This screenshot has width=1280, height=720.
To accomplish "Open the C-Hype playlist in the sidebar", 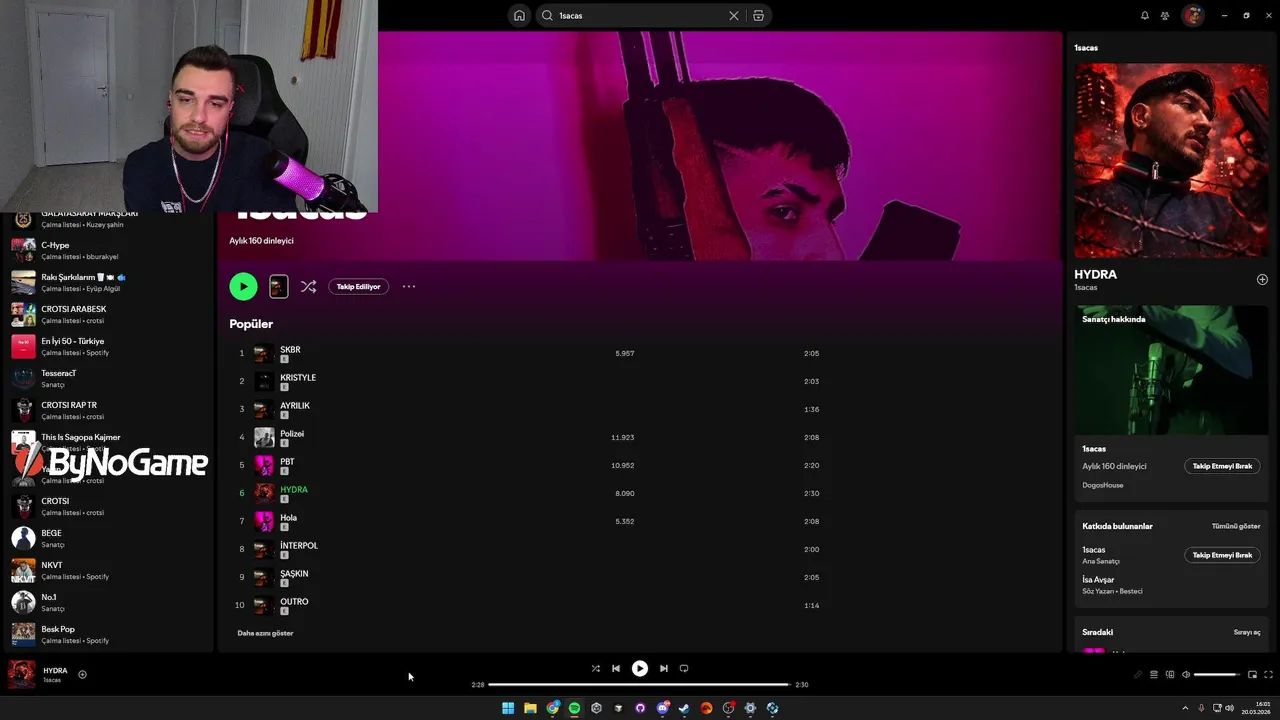I will (x=108, y=250).
